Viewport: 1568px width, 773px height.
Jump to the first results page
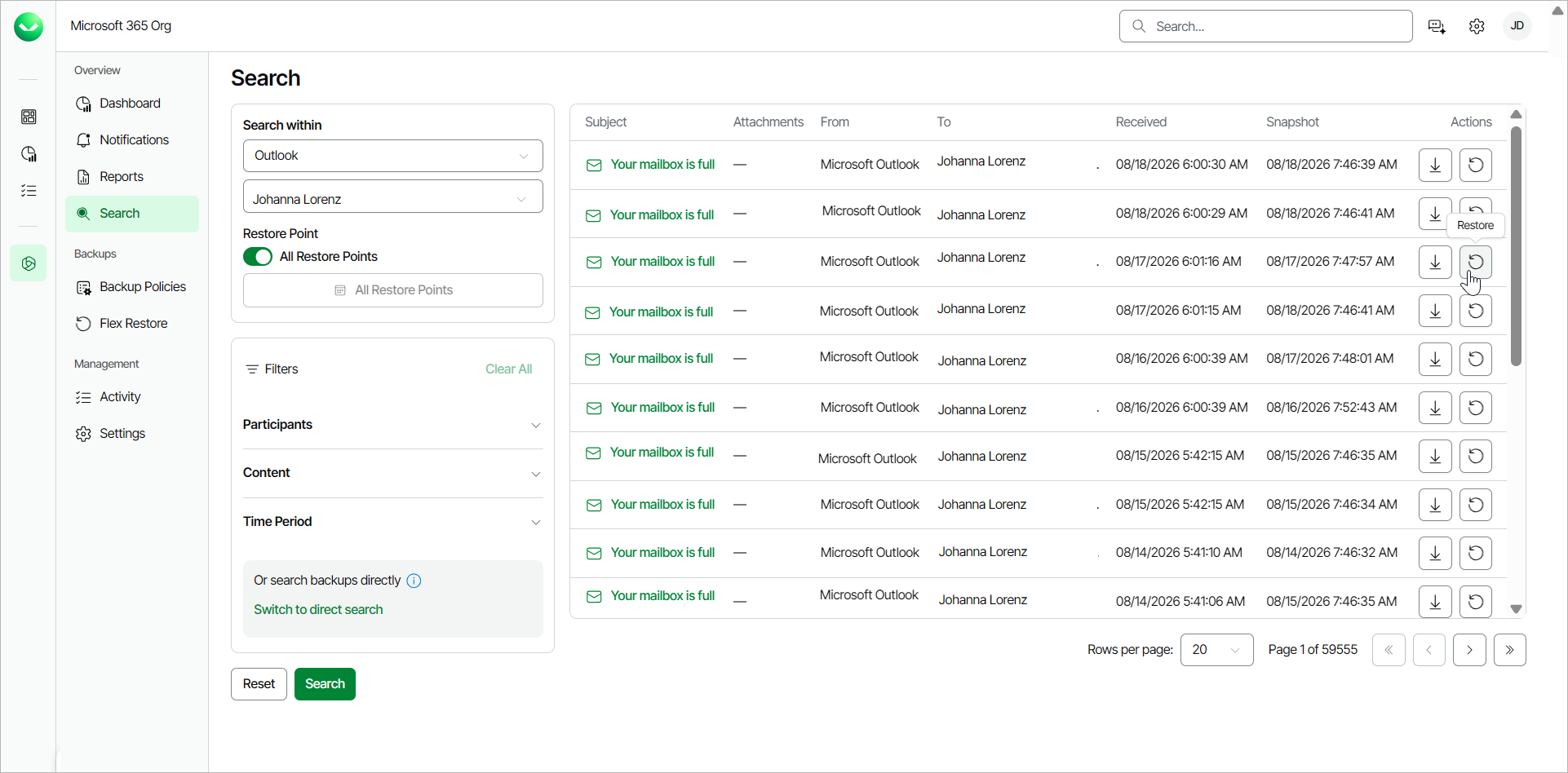point(1389,650)
